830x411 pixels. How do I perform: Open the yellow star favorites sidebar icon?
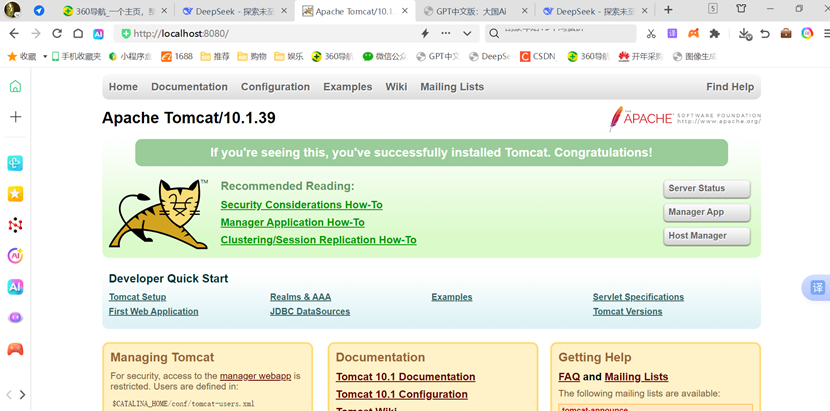click(x=15, y=194)
